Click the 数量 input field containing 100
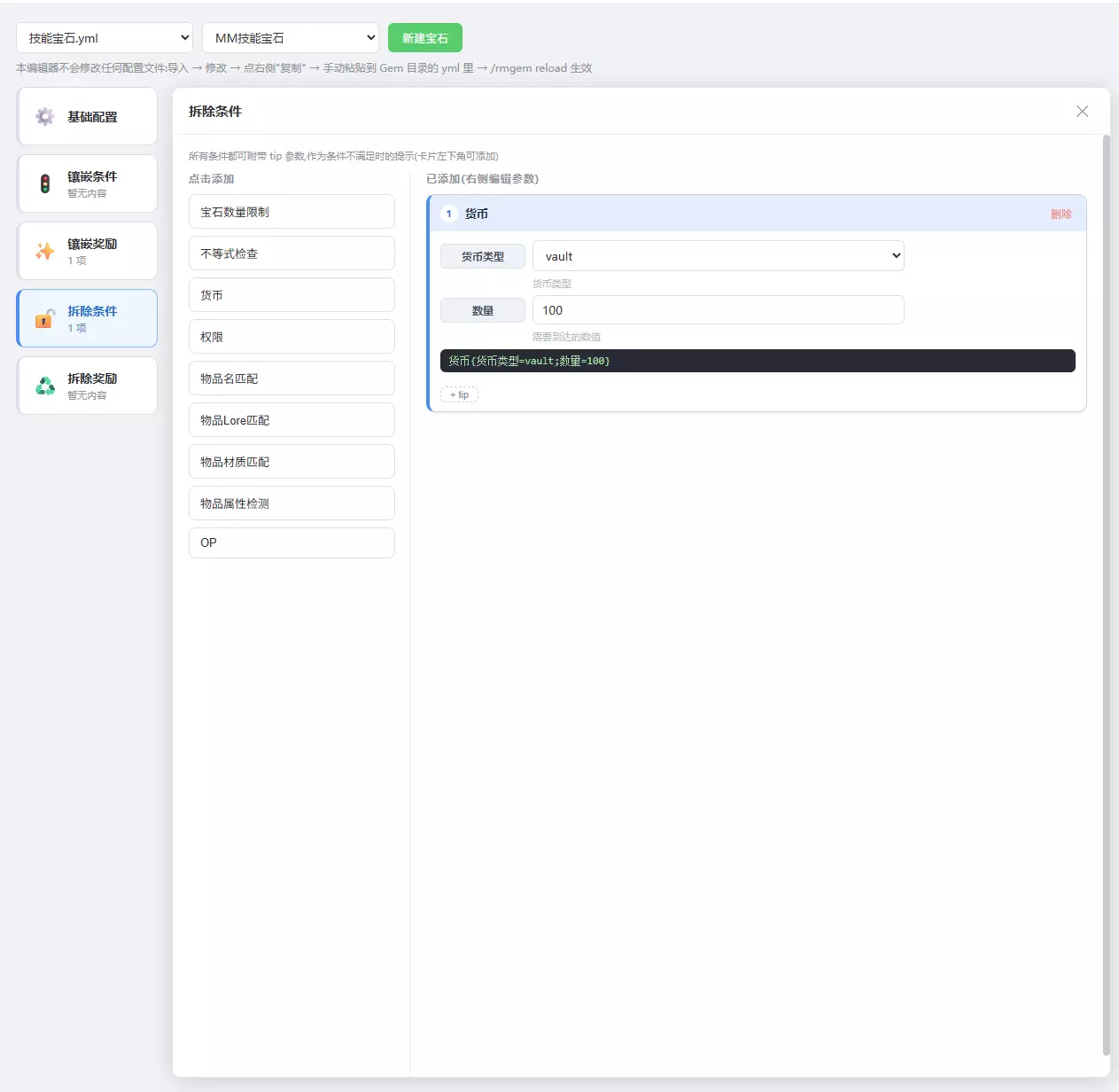 (719, 310)
